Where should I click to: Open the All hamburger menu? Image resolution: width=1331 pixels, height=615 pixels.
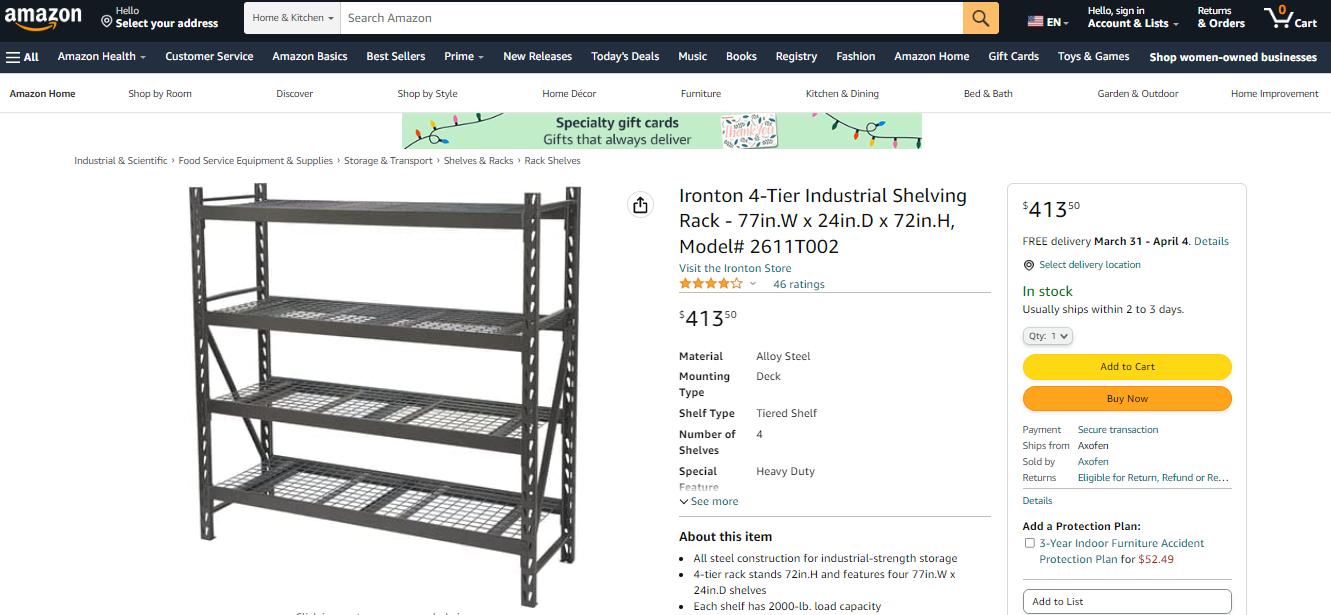[22, 57]
